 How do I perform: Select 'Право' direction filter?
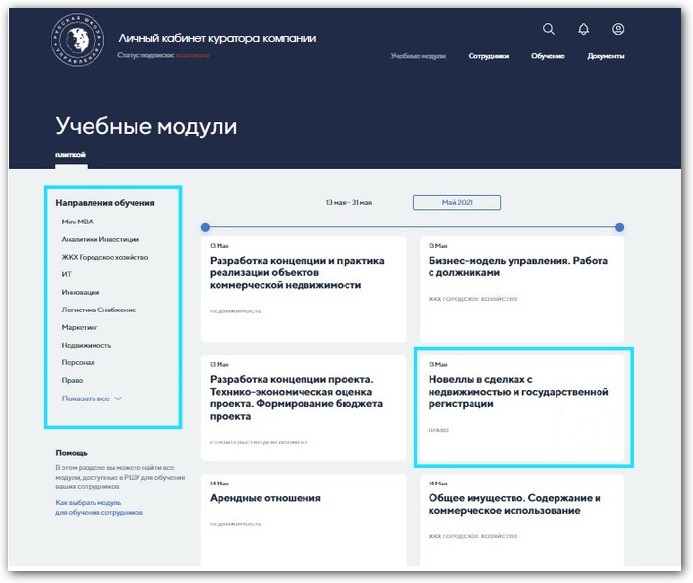click(x=72, y=380)
